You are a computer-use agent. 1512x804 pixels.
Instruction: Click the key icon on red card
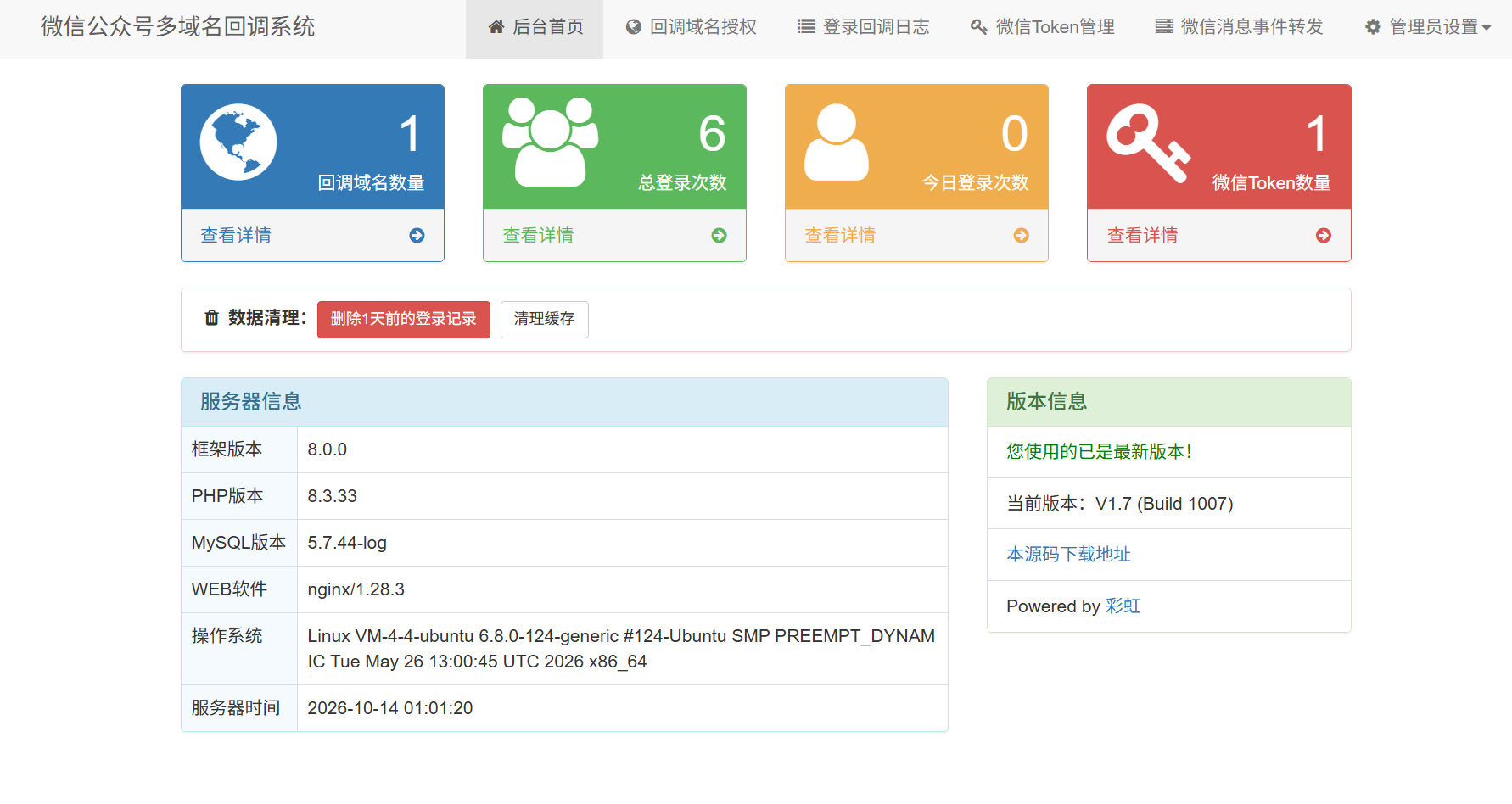pos(1149,143)
